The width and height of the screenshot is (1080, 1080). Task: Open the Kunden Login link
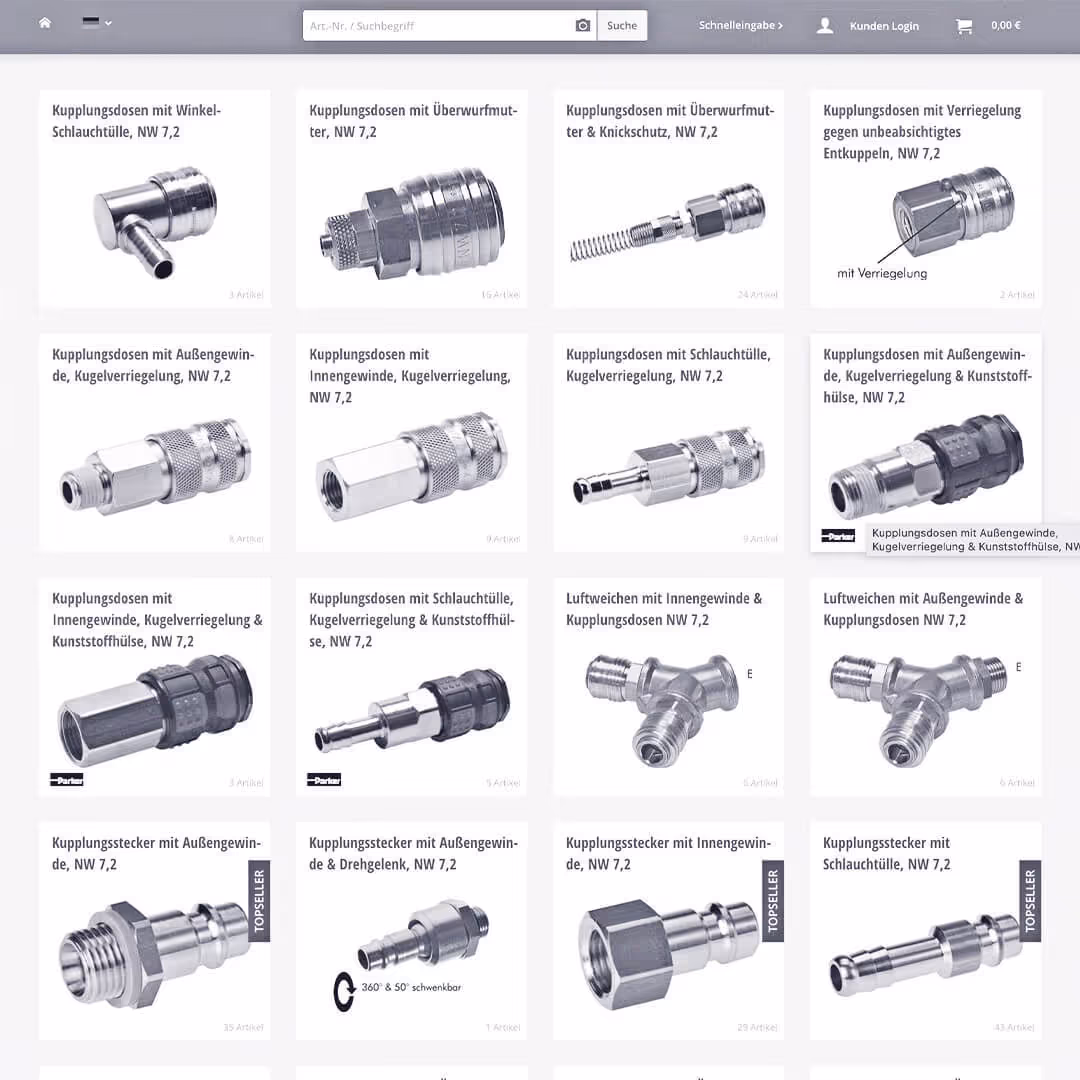pyautogui.click(x=884, y=26)
